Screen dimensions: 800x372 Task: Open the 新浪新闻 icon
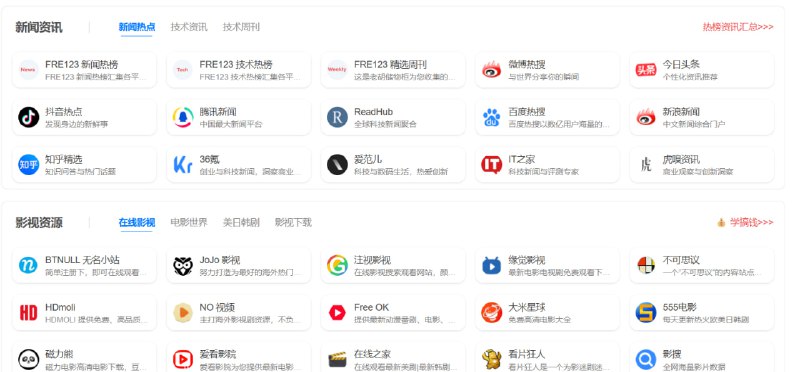[x=646, y=117]
